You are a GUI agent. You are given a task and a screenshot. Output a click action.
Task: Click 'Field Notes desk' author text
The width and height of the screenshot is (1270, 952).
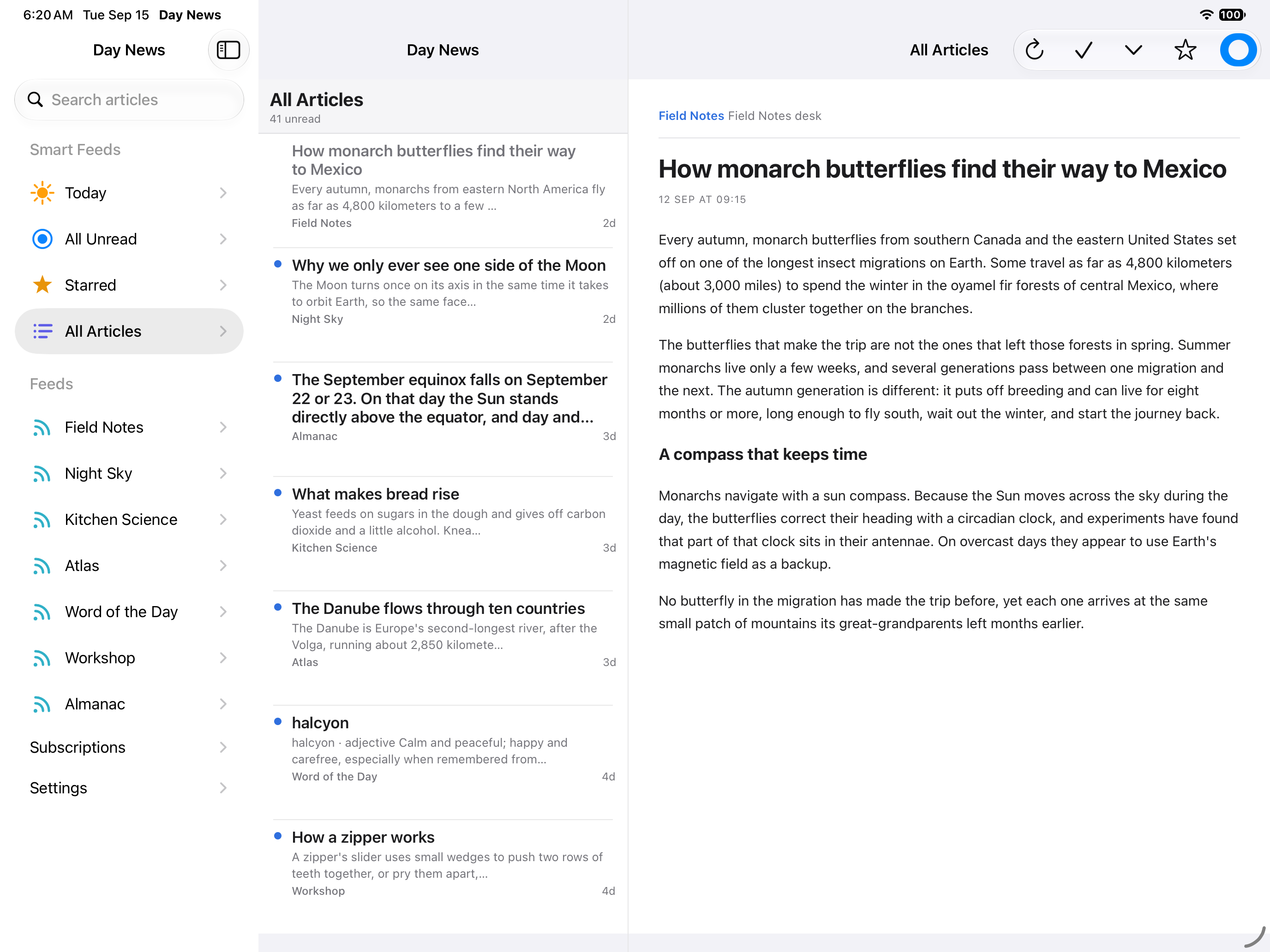click(x=774, y=116)
